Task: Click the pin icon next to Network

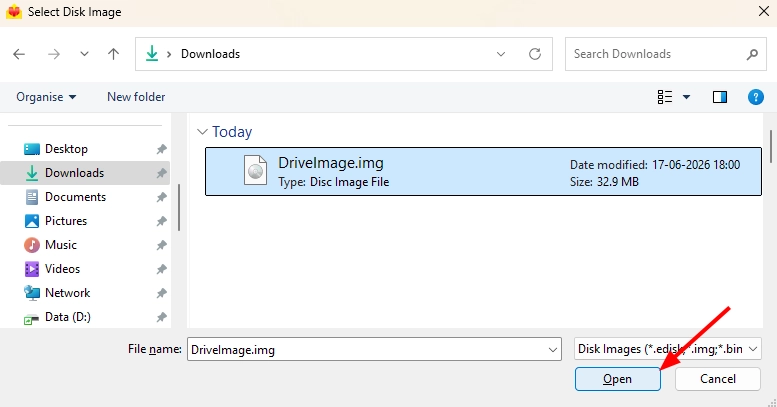Action: tap(162, 293)
